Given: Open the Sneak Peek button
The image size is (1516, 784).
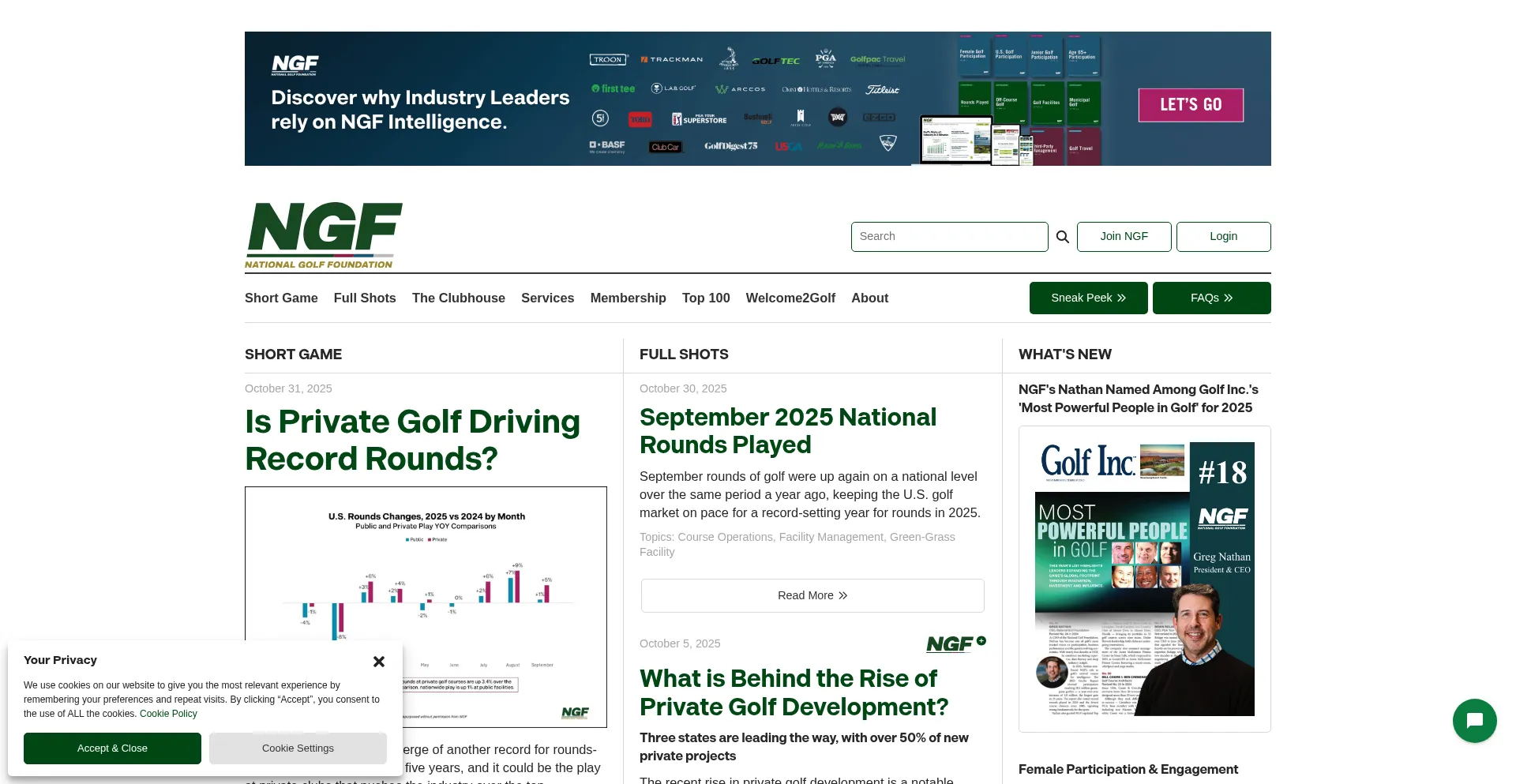Looking at the screenshot, I should click(1088, 298).
